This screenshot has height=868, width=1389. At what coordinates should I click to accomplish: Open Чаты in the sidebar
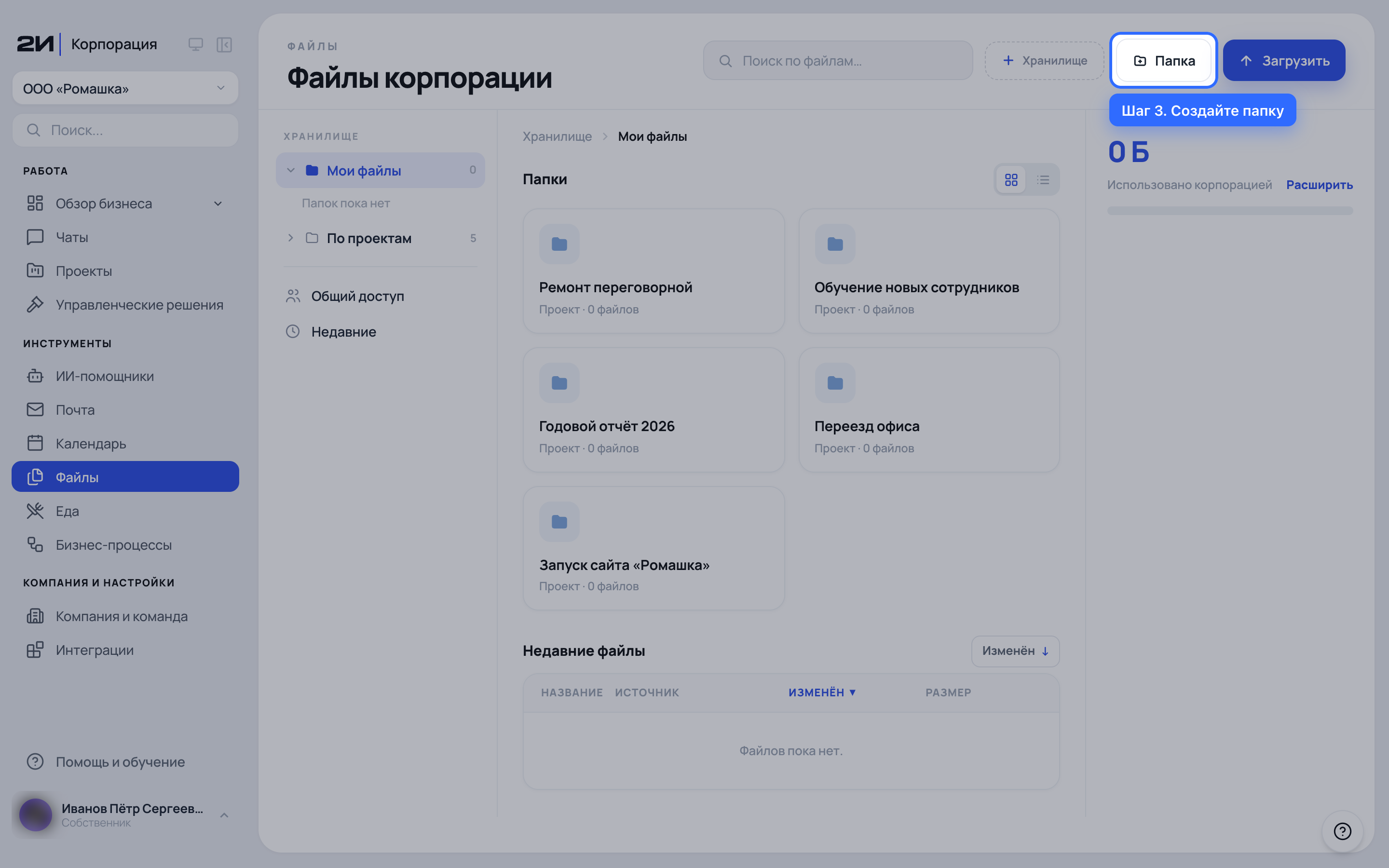(125, 237)
